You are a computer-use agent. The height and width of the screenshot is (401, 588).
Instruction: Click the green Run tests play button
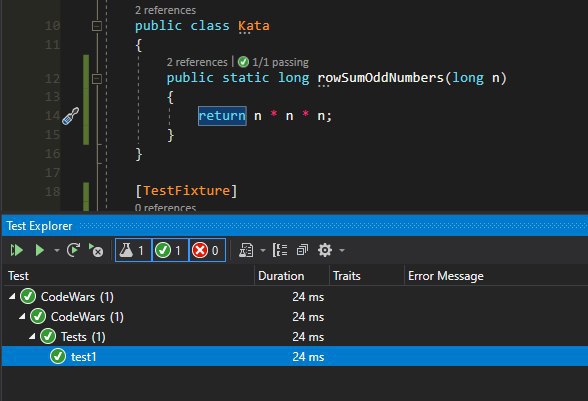(x=39, y=250)
